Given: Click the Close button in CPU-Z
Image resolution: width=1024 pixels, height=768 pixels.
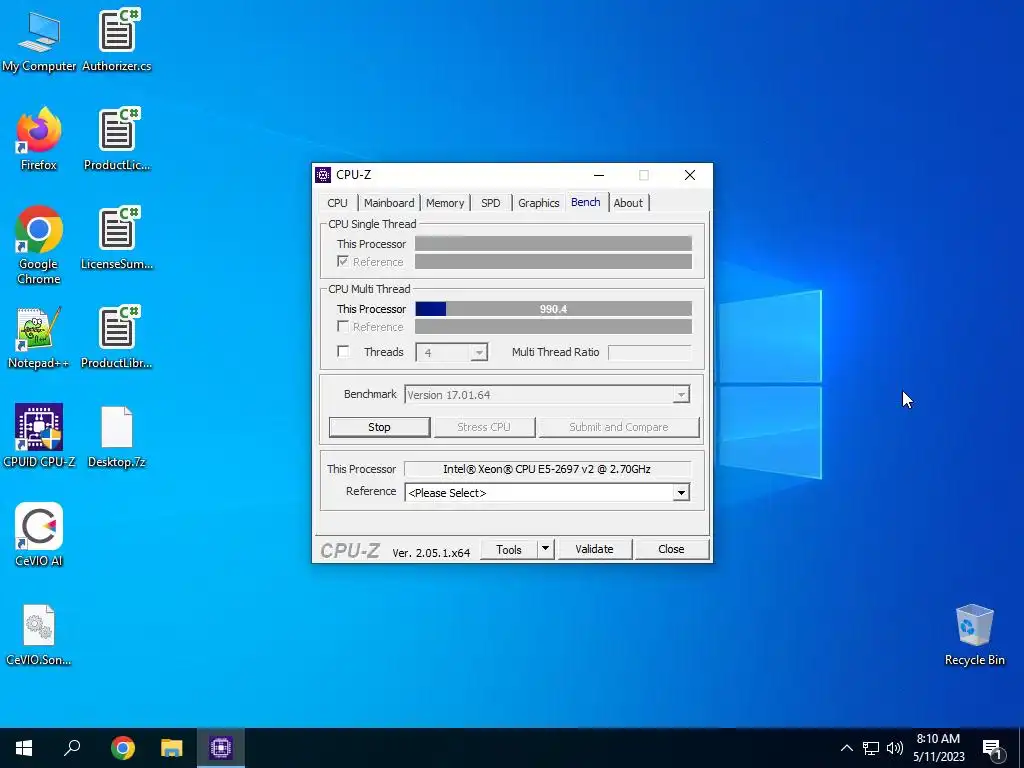Looking at the screenshot, I should click(671, 549).
